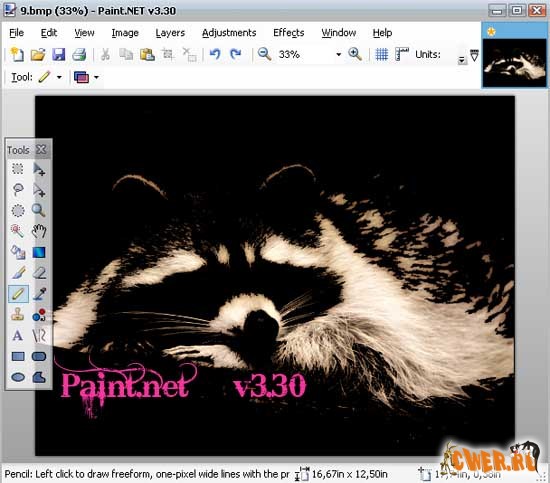
Task: Print the image with the printer icon
Action: tap(79, 54)
